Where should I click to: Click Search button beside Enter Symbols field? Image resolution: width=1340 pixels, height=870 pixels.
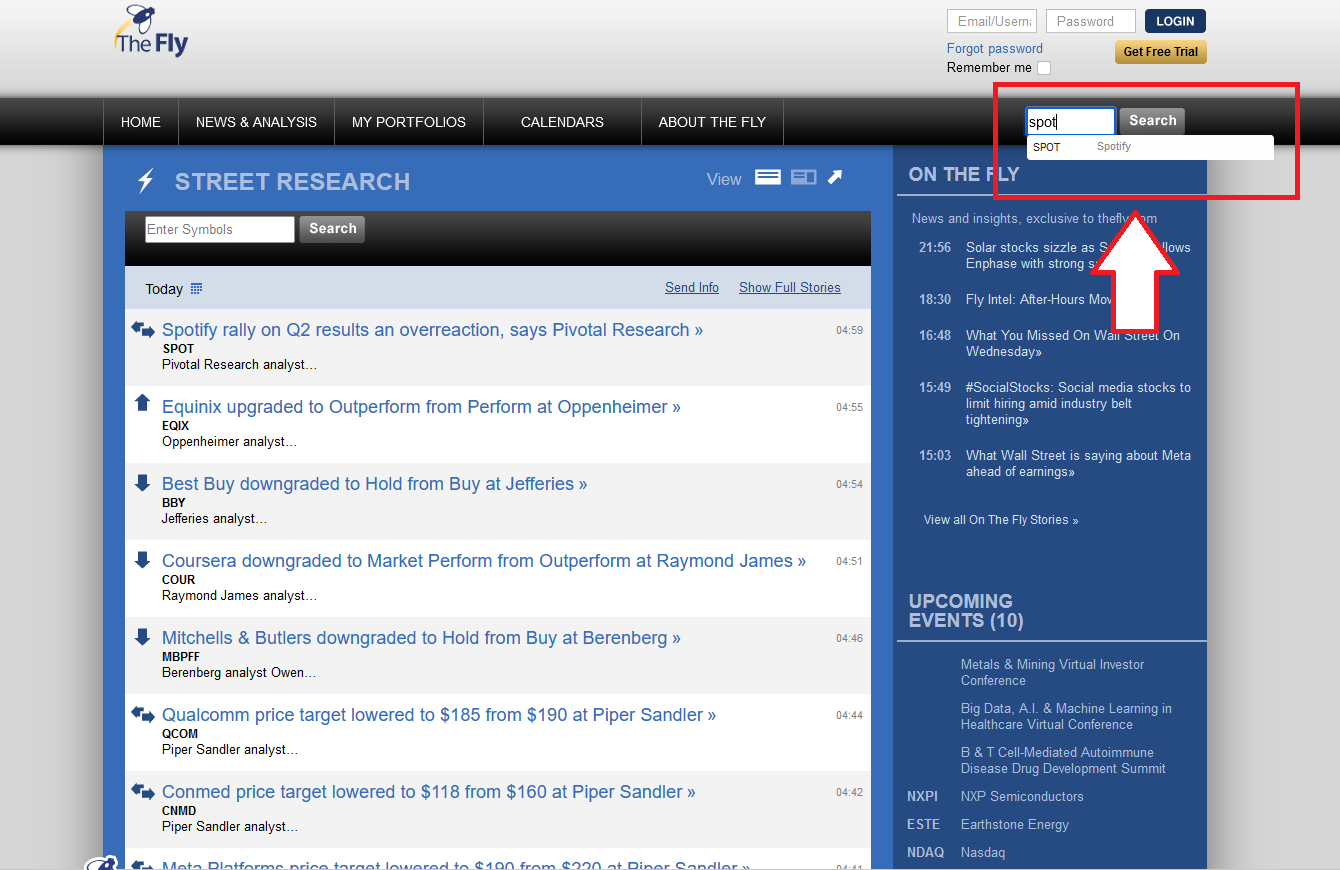point(332,229)
